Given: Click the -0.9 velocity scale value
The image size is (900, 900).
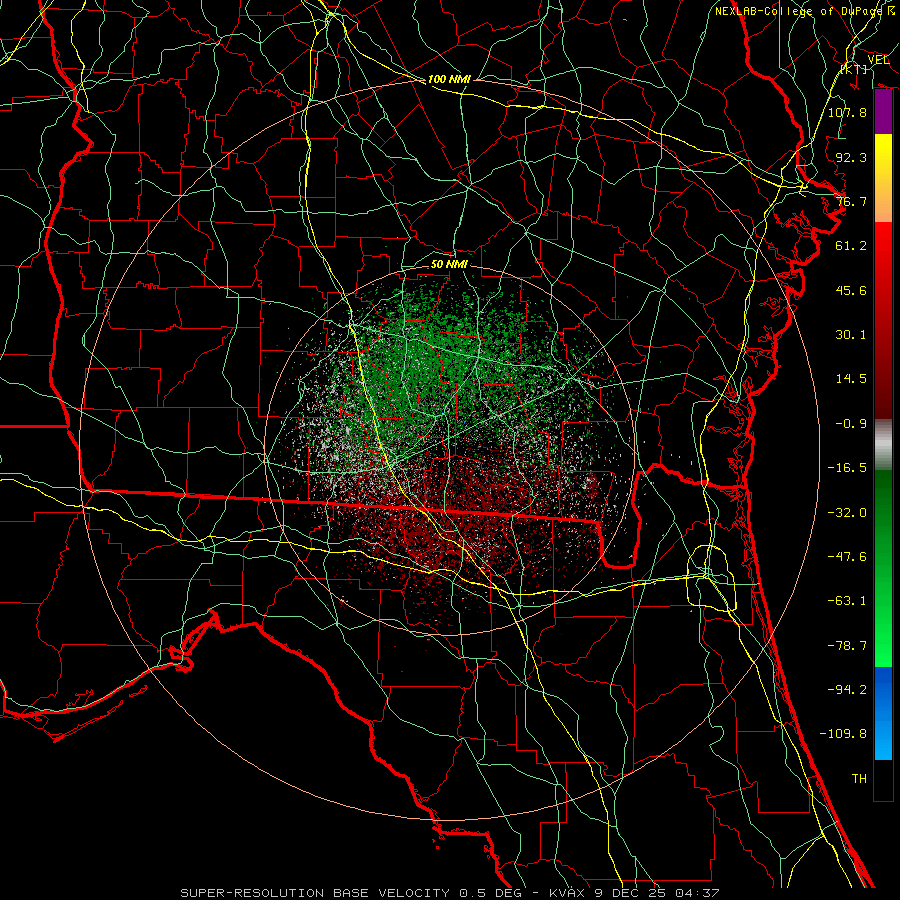Looking at the screenshot, I should point(851,424).
